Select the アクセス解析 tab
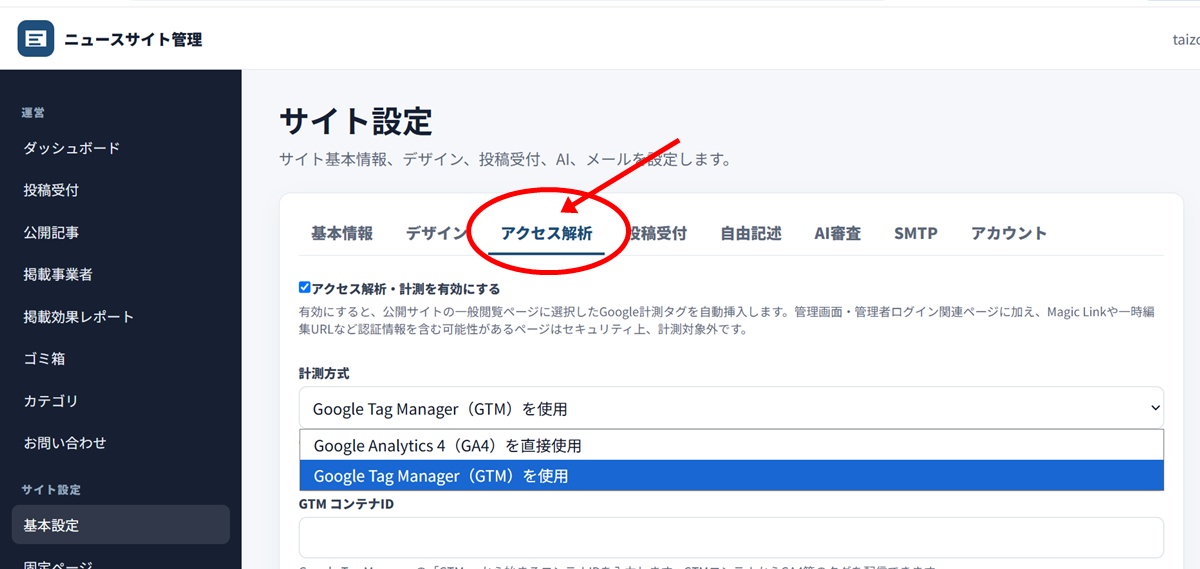This screenshot has width=1200, height=569. click(547, 233)
